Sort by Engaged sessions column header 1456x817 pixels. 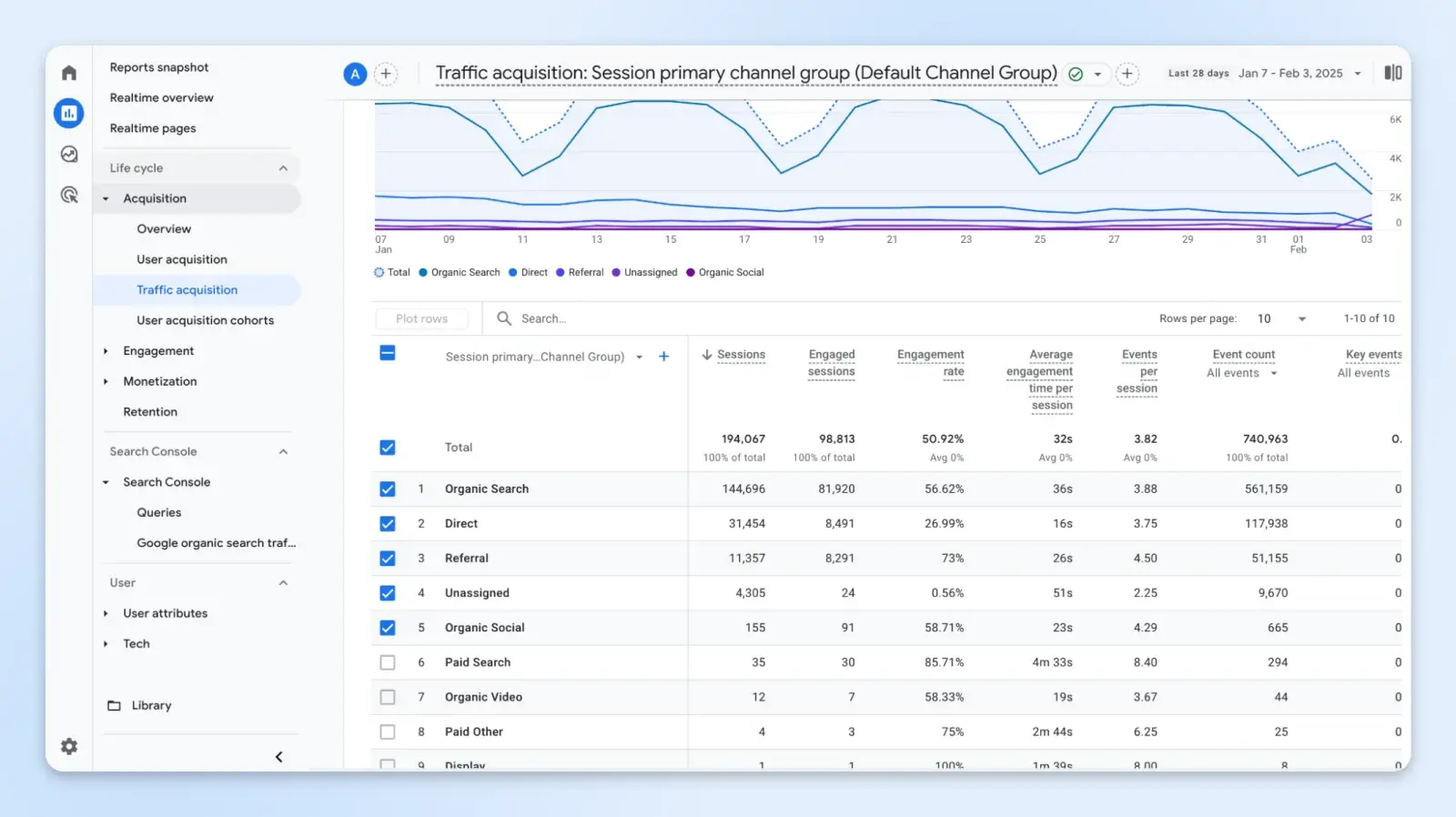(x=831, y=363)
